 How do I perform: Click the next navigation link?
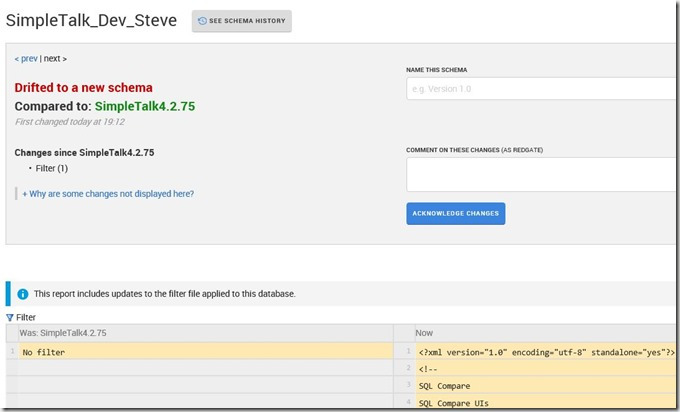point(55,59)
